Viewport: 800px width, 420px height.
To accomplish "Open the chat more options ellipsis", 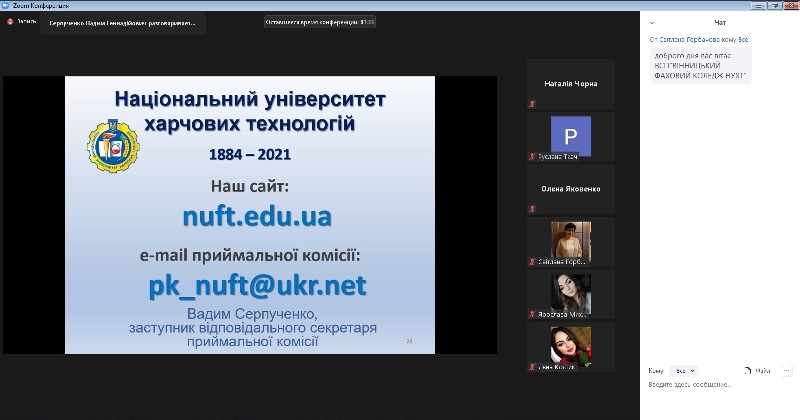I will tap(786, 369).
